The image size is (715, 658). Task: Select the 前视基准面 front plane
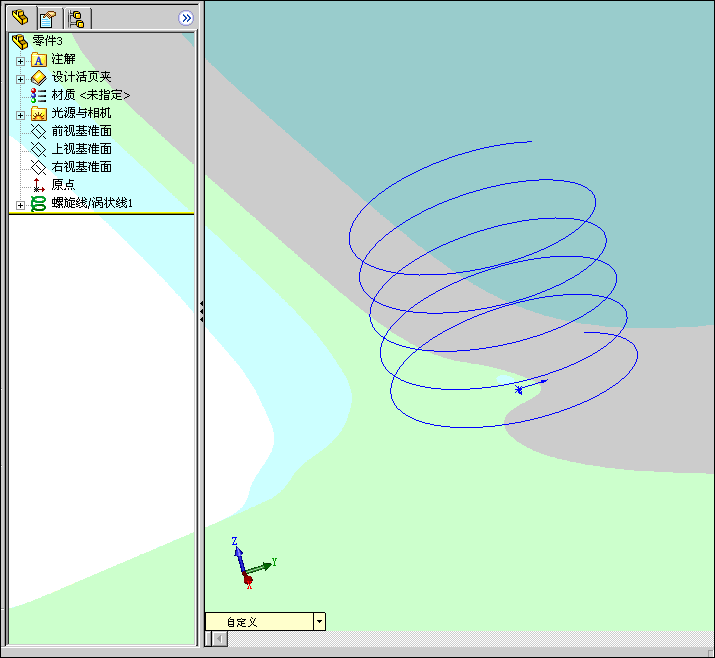[x=82, y=131]
